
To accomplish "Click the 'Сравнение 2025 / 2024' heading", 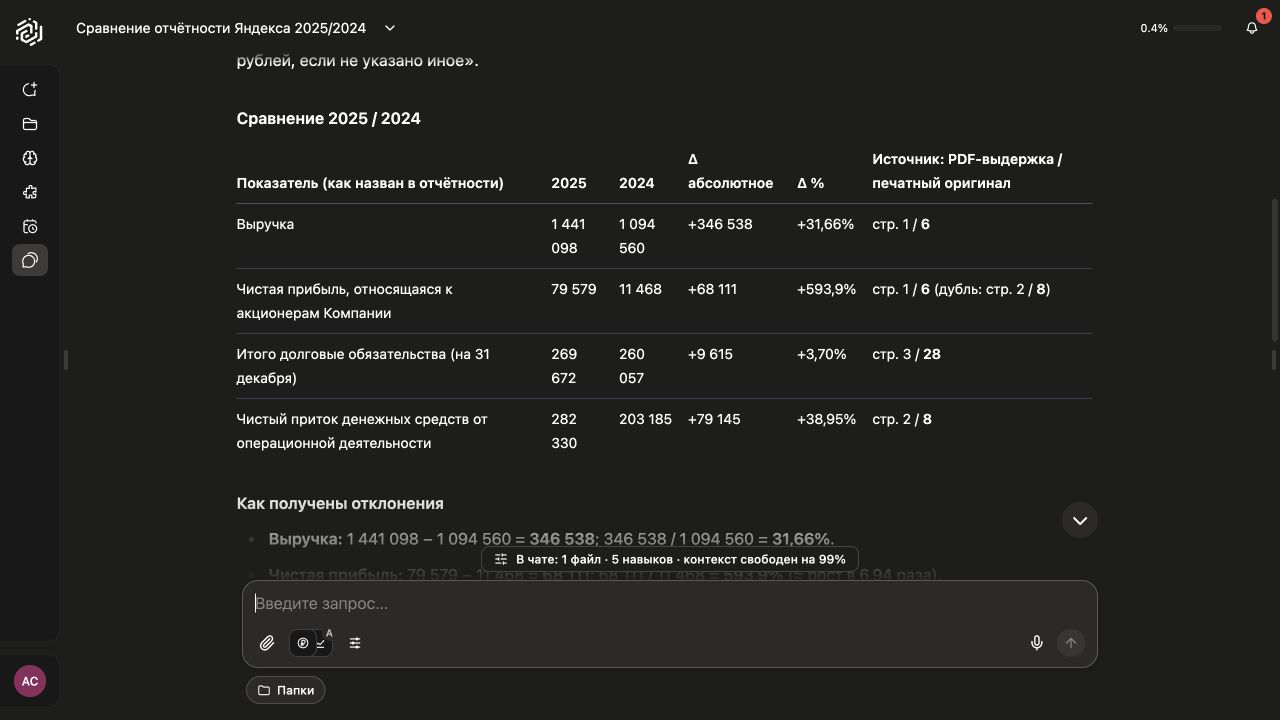I will pyautogui.click(x=329, y=118).
